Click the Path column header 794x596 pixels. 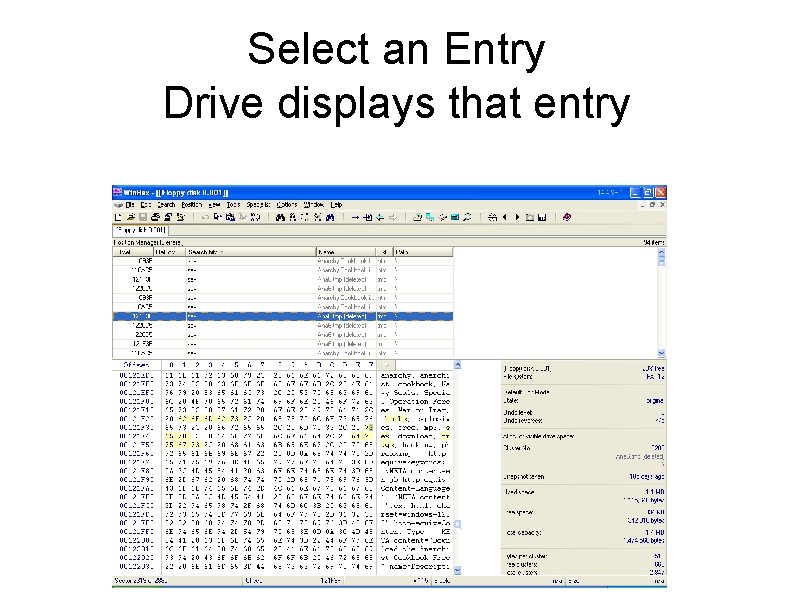pos(423,252)
